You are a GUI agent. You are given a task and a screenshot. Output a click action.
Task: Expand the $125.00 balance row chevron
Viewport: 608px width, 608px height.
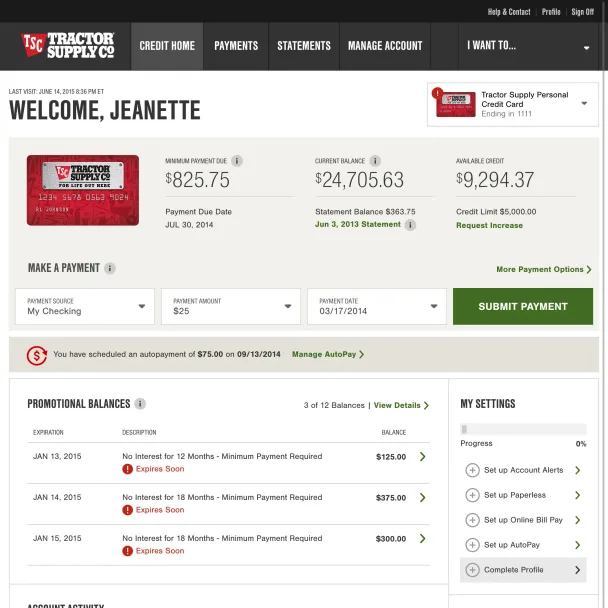pyautogui.click(x=423, y=457)
